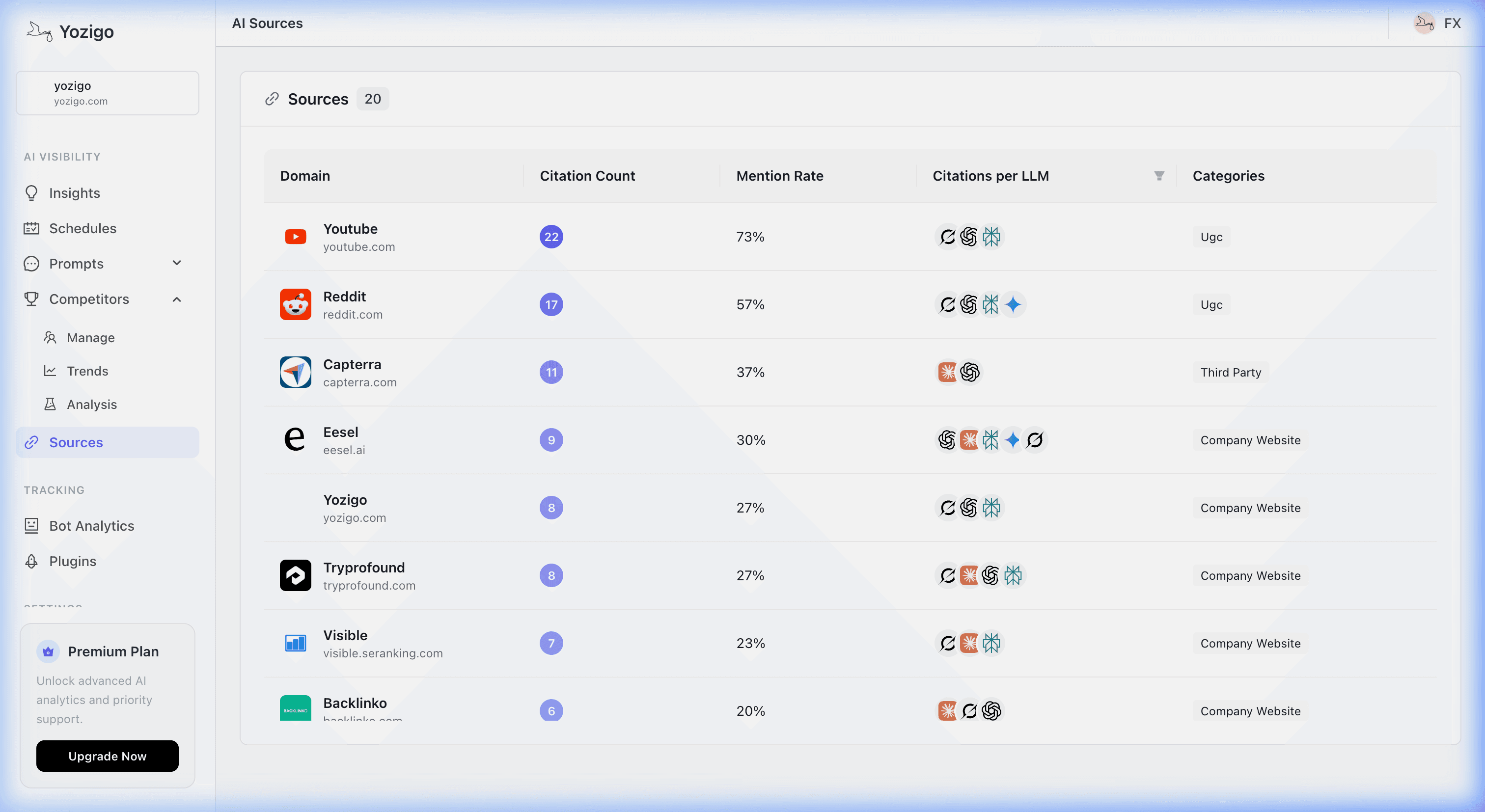Click the Citations per LLM filter icon
This screenshot has width=1485, height=812.
click(x=1159, y=176)
